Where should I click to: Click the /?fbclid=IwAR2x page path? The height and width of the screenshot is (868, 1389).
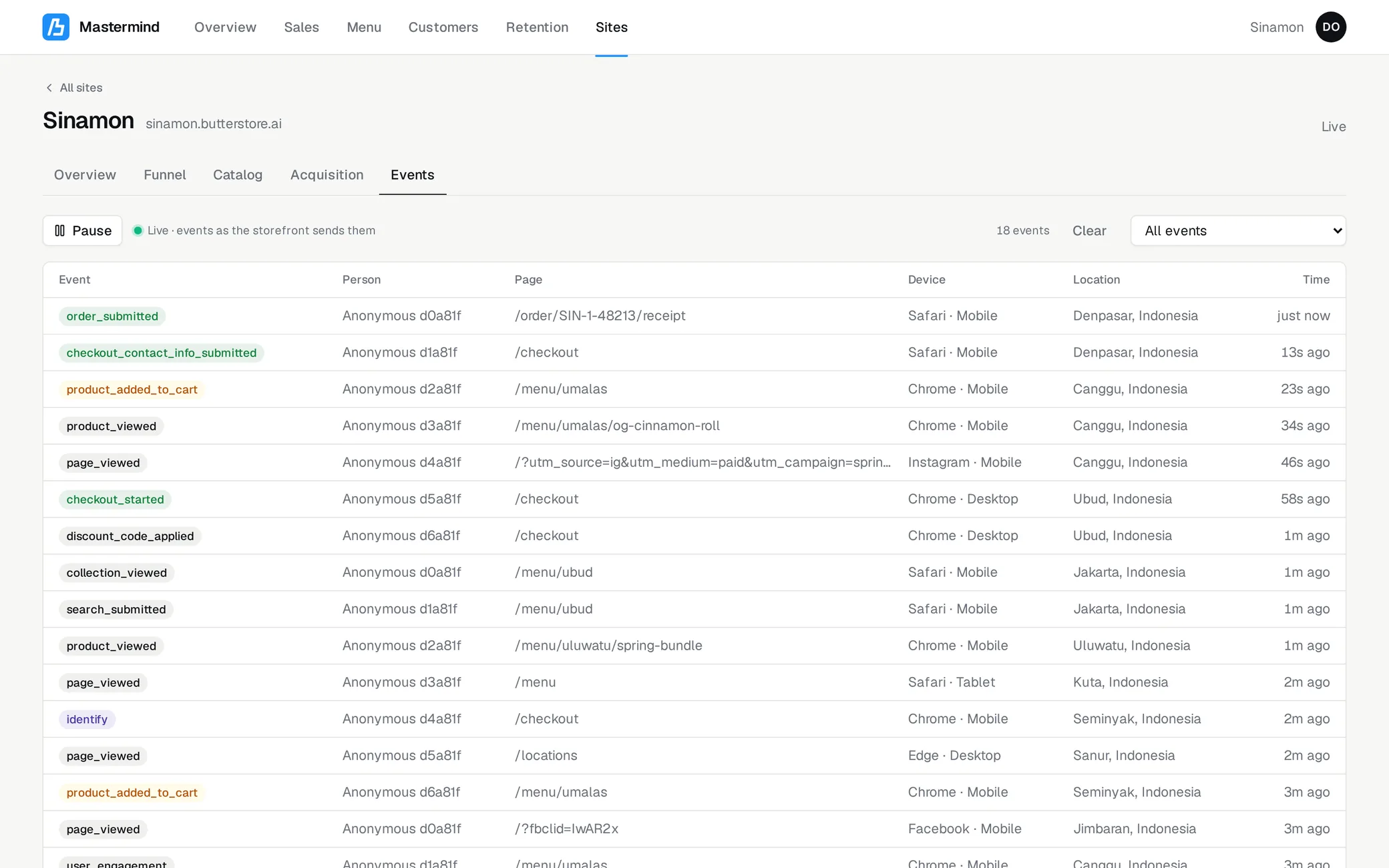pos(566,829)
